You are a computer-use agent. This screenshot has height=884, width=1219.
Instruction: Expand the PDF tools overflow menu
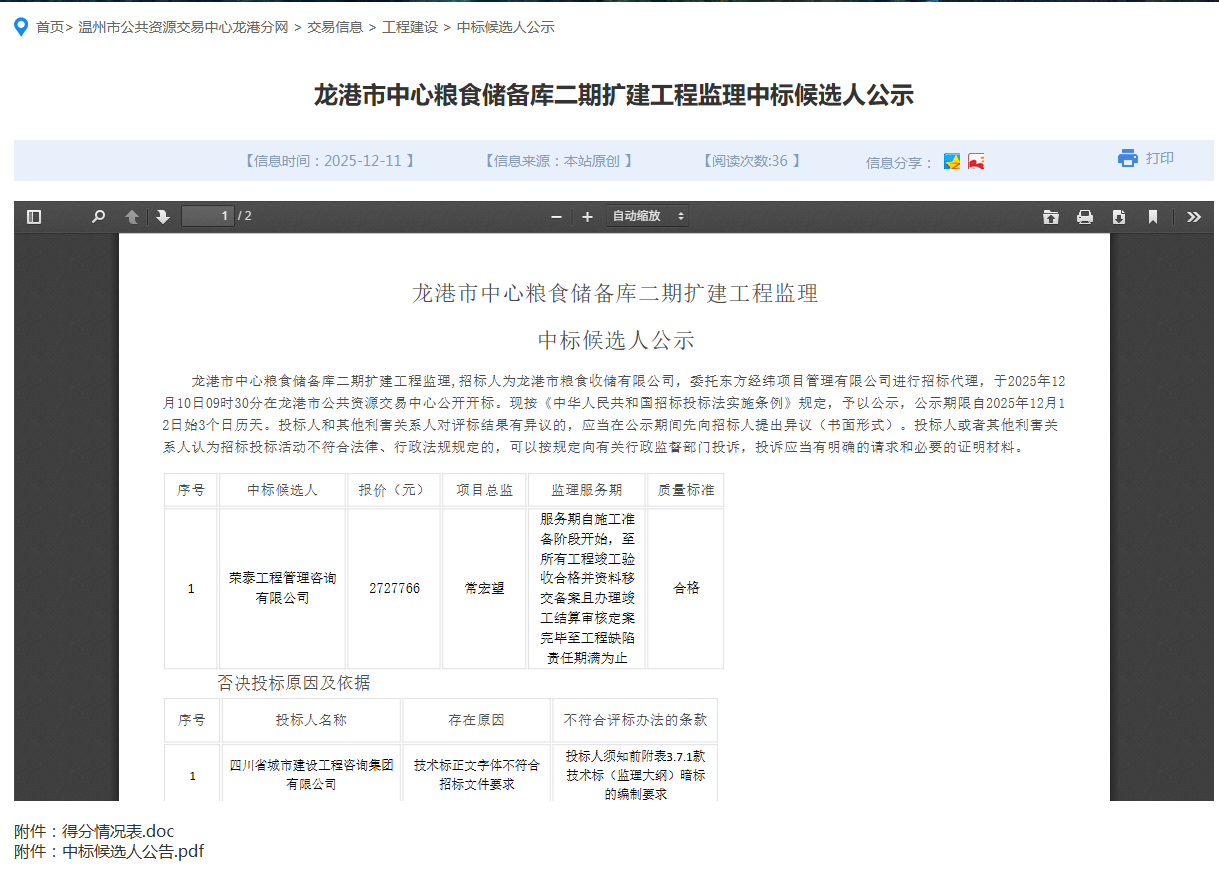[x=1193, y=217]
